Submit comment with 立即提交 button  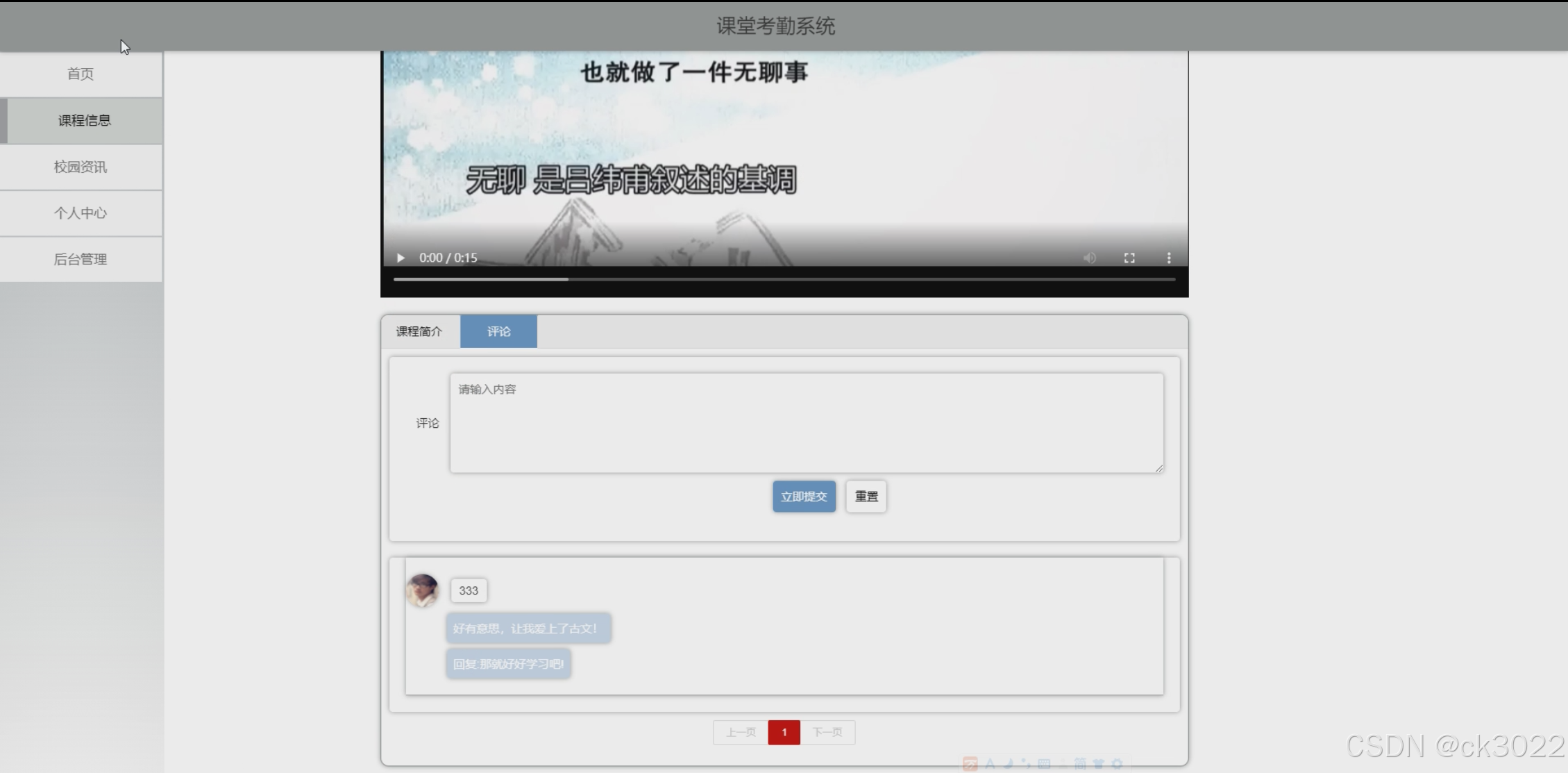pos(804,497)
